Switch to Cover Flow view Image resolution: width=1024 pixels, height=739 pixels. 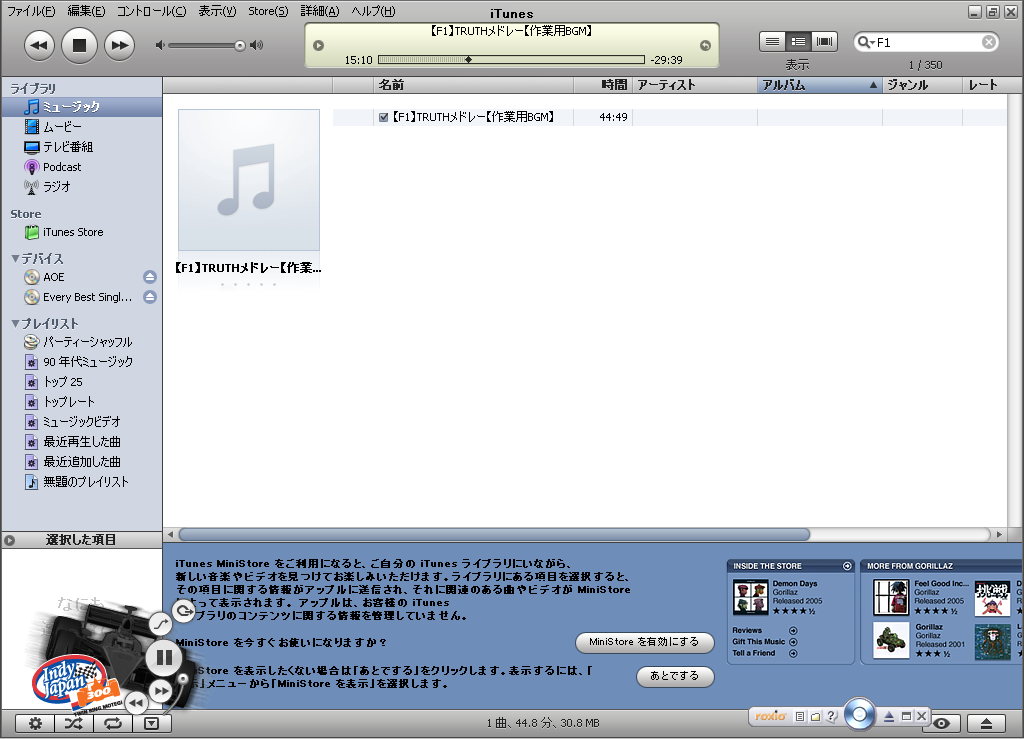click(824, 42)
